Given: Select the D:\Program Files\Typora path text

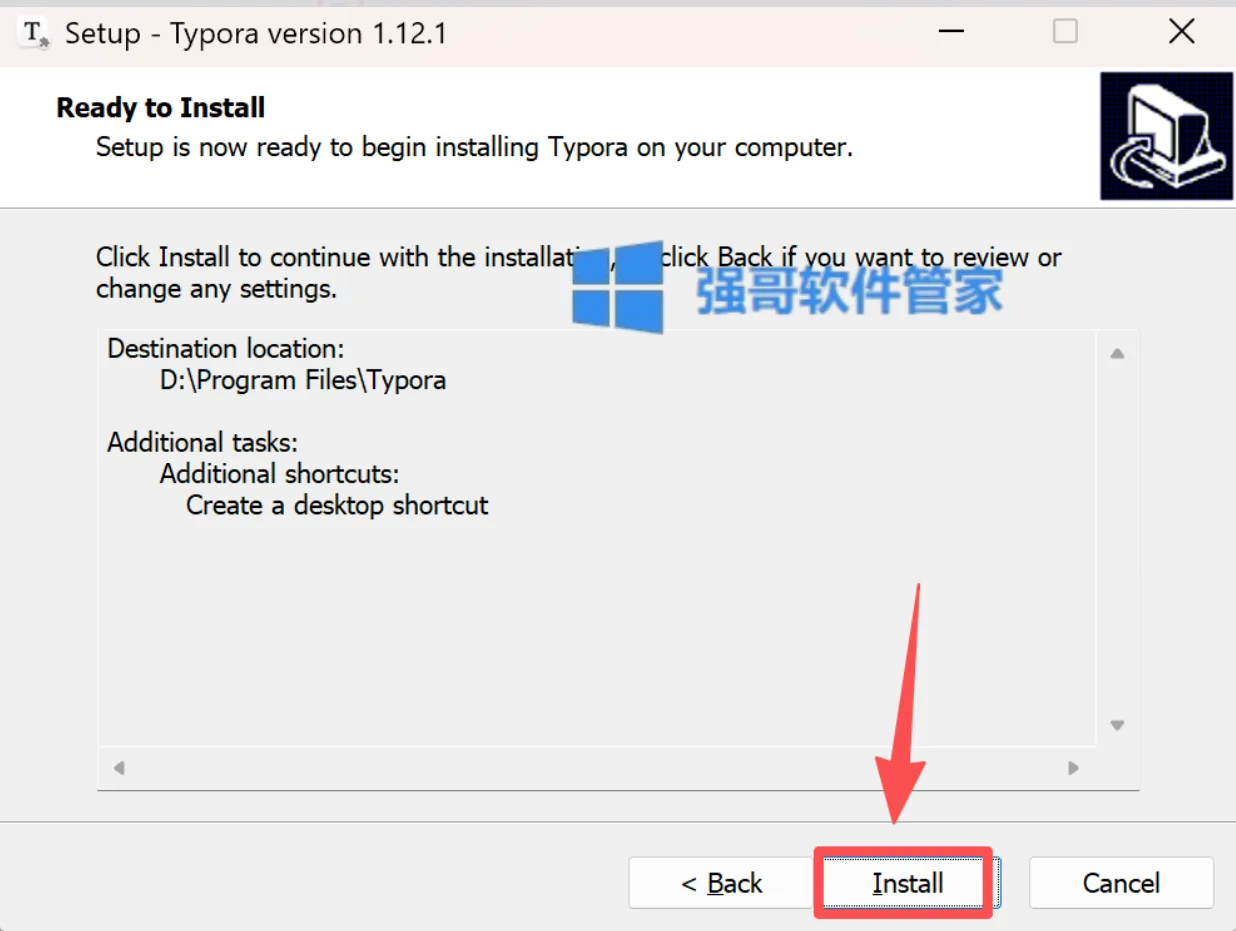Looking at the screenshot, I should (x=303, y=380).
